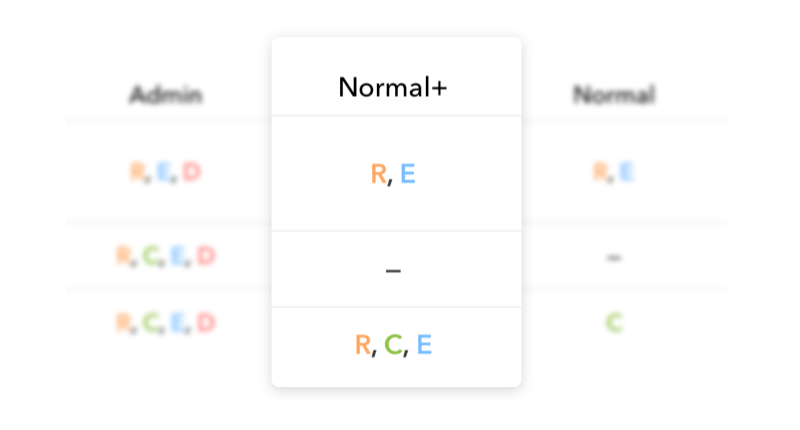Click orange R in Admin first row
The width and height of the screenshot is (800, 430).
tap(137, 171)
